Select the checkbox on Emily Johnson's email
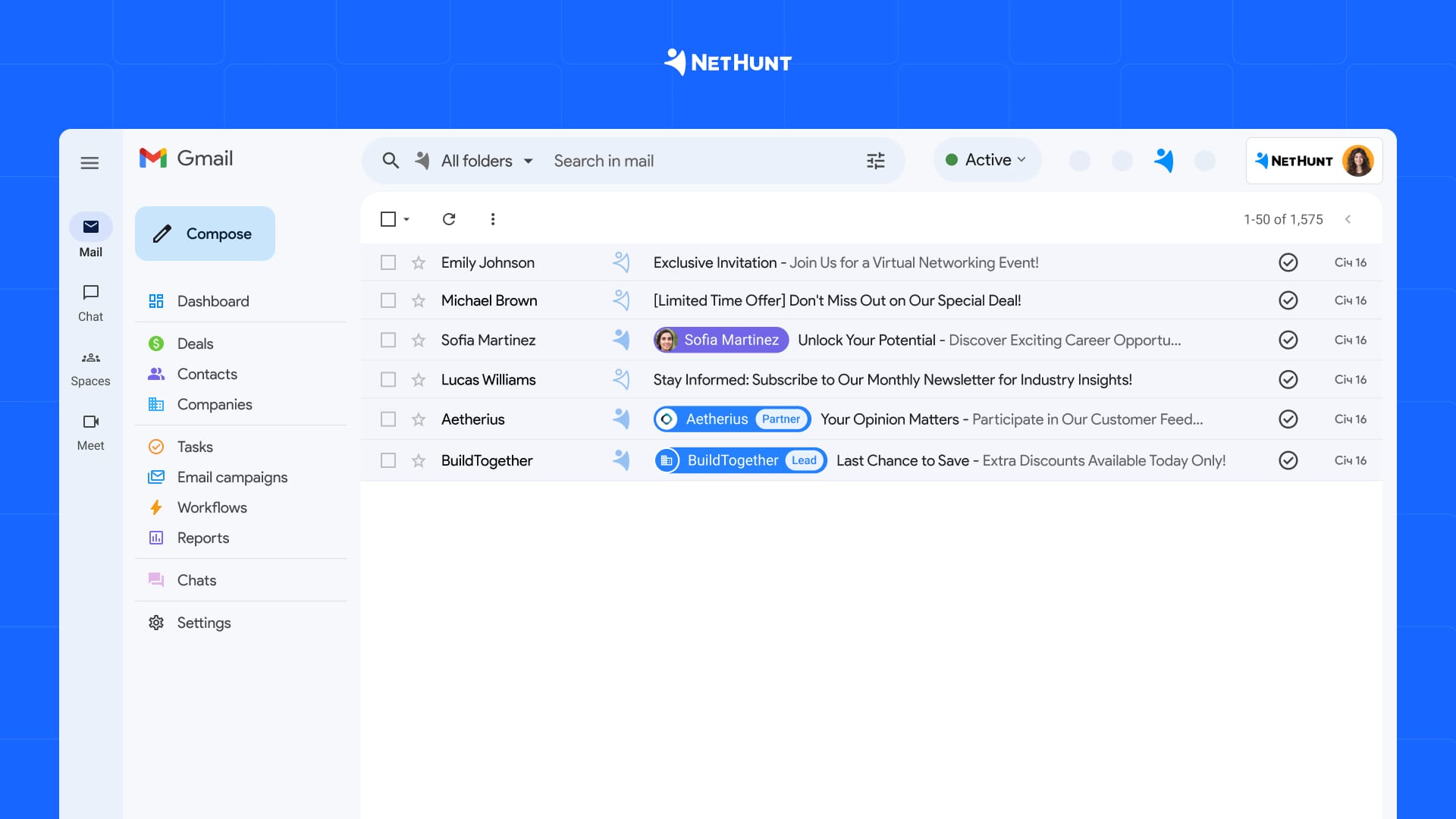This screenshot has width=1456, height=819. click(x=388, y=262)
